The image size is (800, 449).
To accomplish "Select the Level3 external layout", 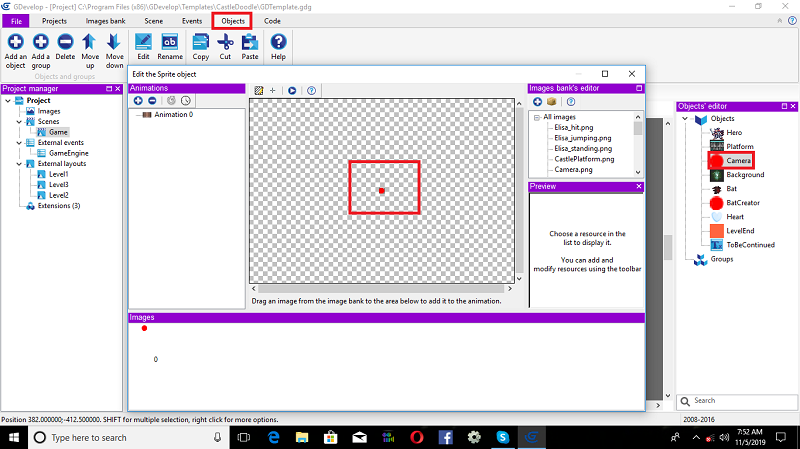I will [59, 185].
